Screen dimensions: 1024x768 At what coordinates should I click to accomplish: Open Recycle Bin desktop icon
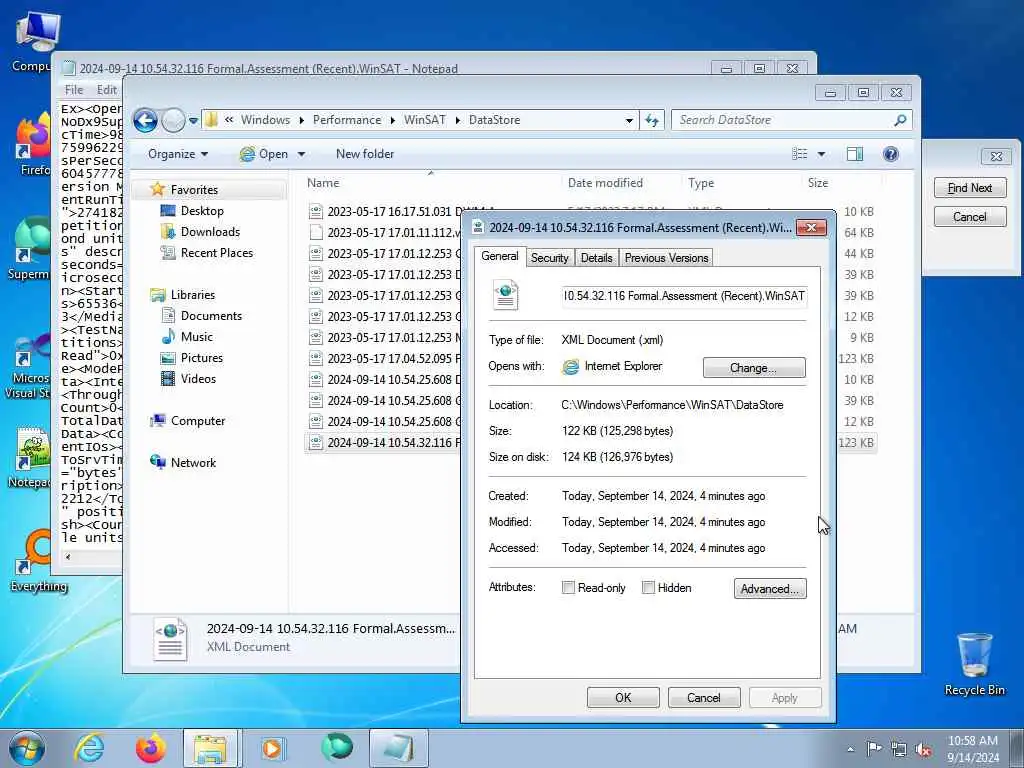tap(974, 665)
